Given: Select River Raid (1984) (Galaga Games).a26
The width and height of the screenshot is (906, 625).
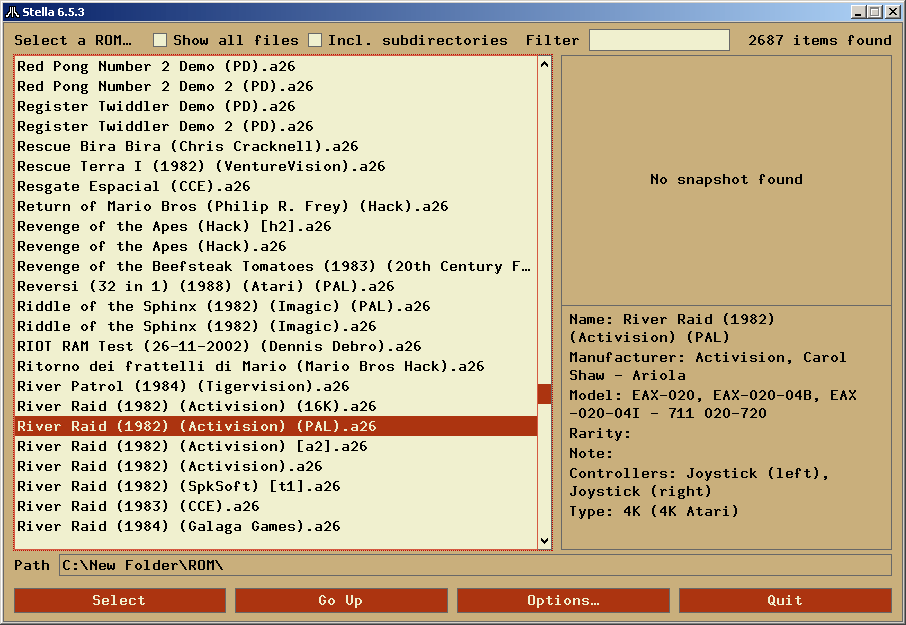Looking at the screenshot, I should pyautogui.click(x=276, y=527).
